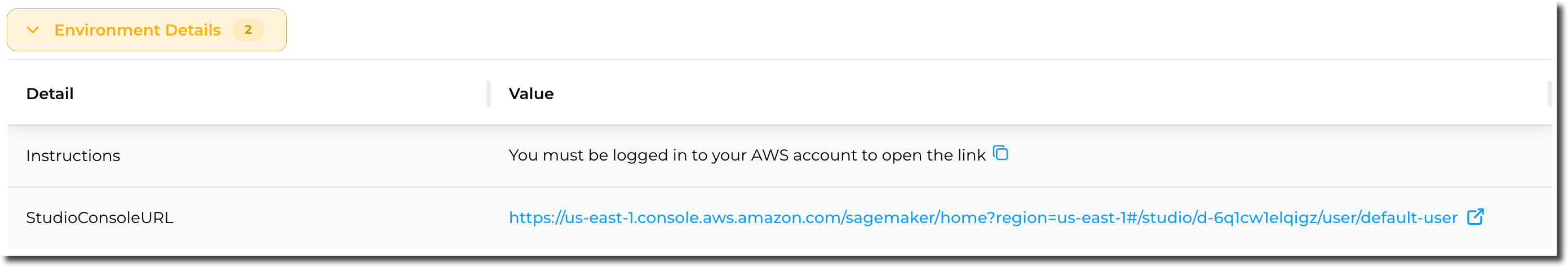Collapse the Environment Details chevron arrow
Viewport: 1568px width, 267px height.
click(x=33, y=30)
